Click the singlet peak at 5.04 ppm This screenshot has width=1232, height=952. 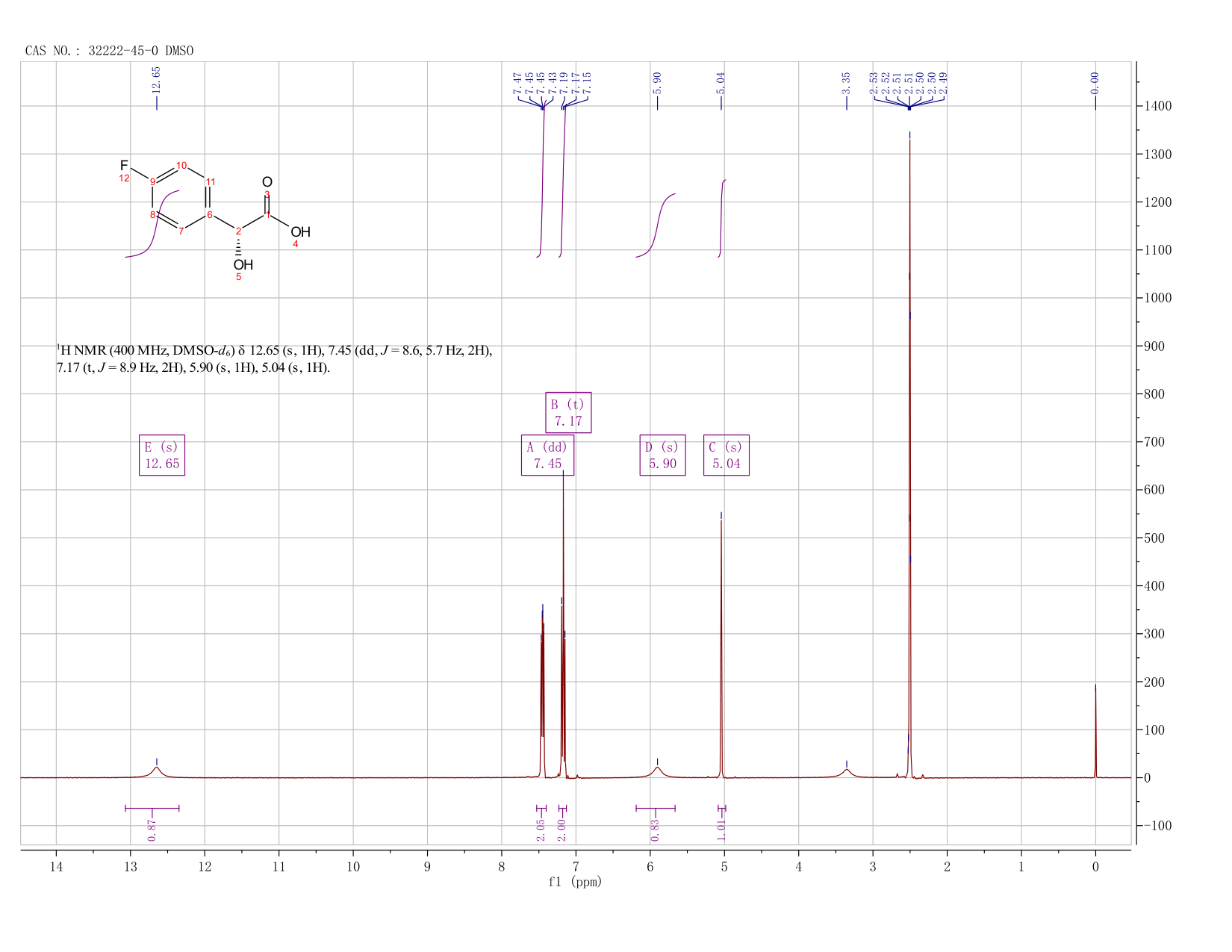pos(721,650)
